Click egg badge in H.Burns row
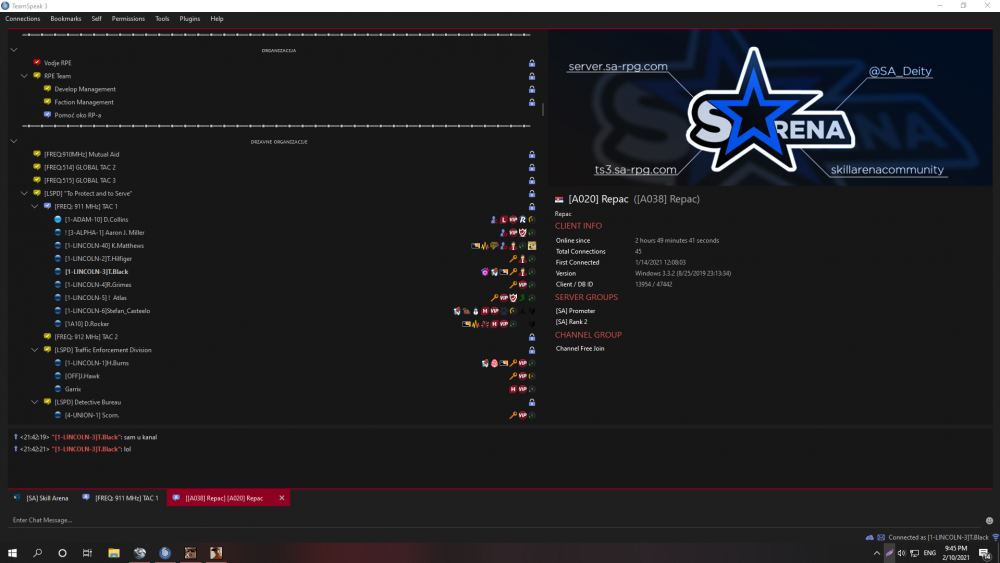This screenshot has width=1000, height=563. [x=494, y=363]
